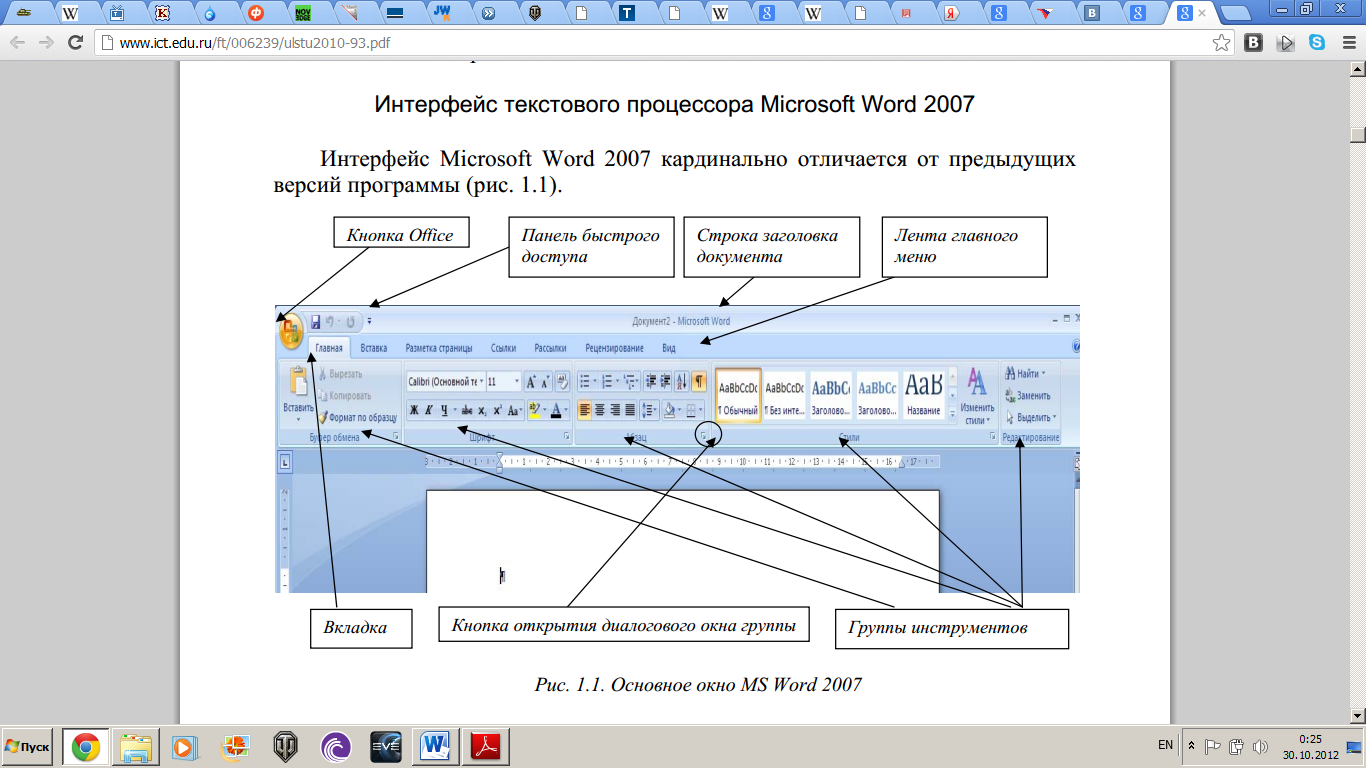Open the Разметка страницы tab

[439, 348]
